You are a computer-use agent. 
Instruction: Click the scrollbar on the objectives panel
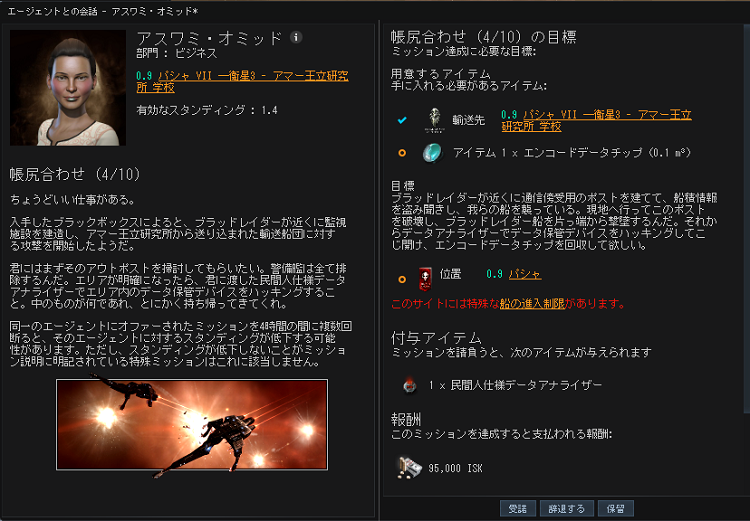746,218
